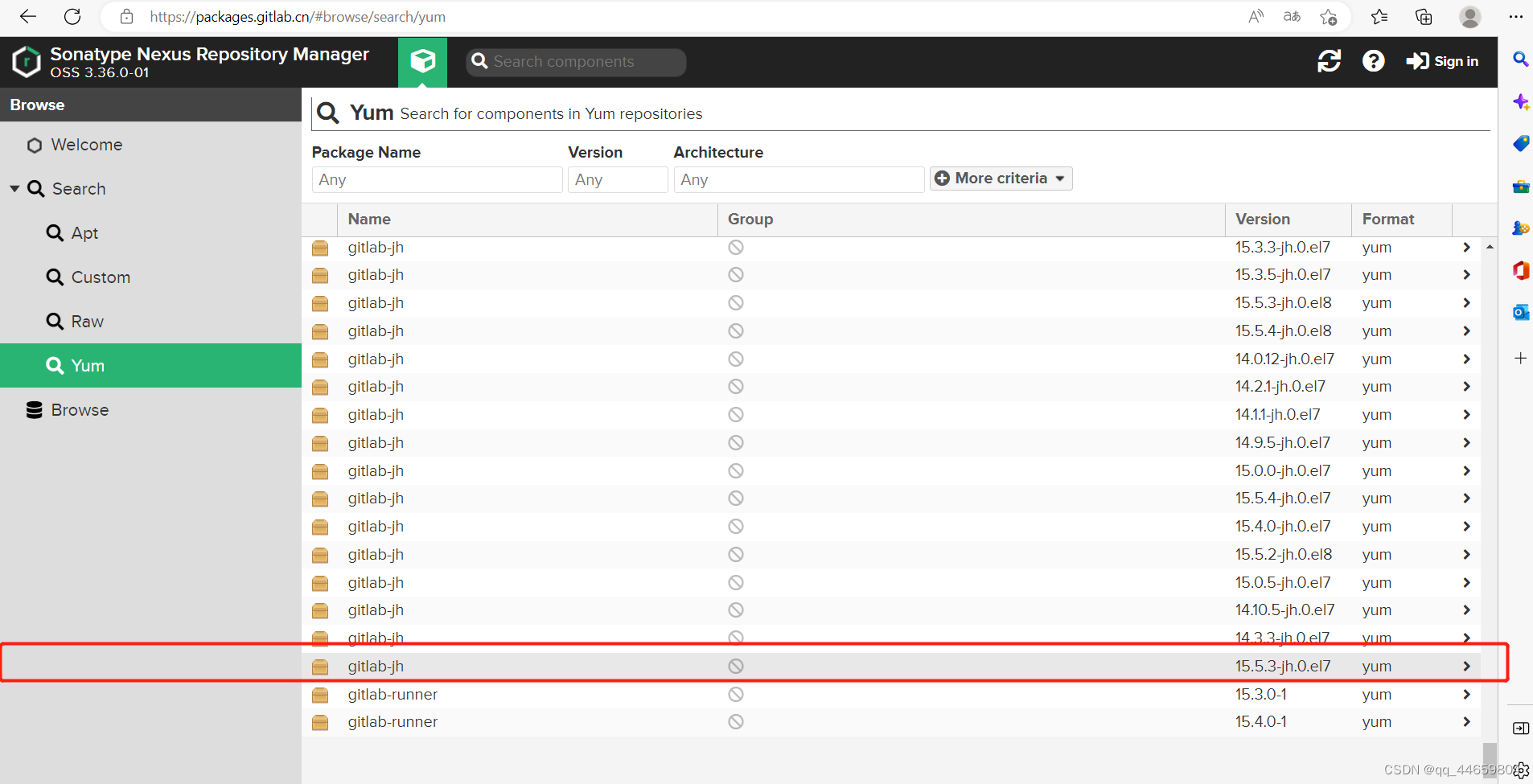Click package icon of the 14.2.1-jh.0.el7 row
Screen dimensions: 1533x784
click(320, 388)
